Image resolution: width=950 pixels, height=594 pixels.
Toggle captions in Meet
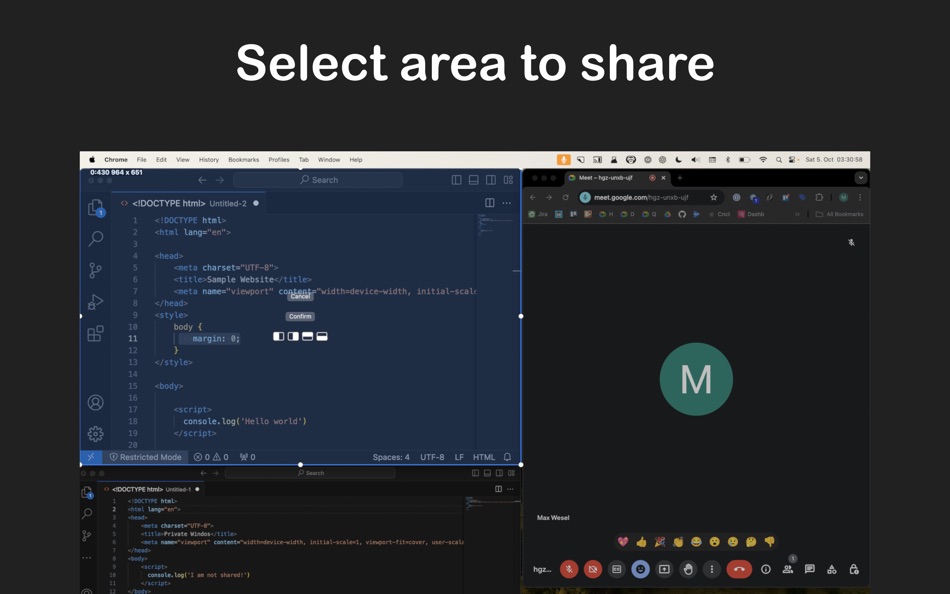click(x=616, y=569)
